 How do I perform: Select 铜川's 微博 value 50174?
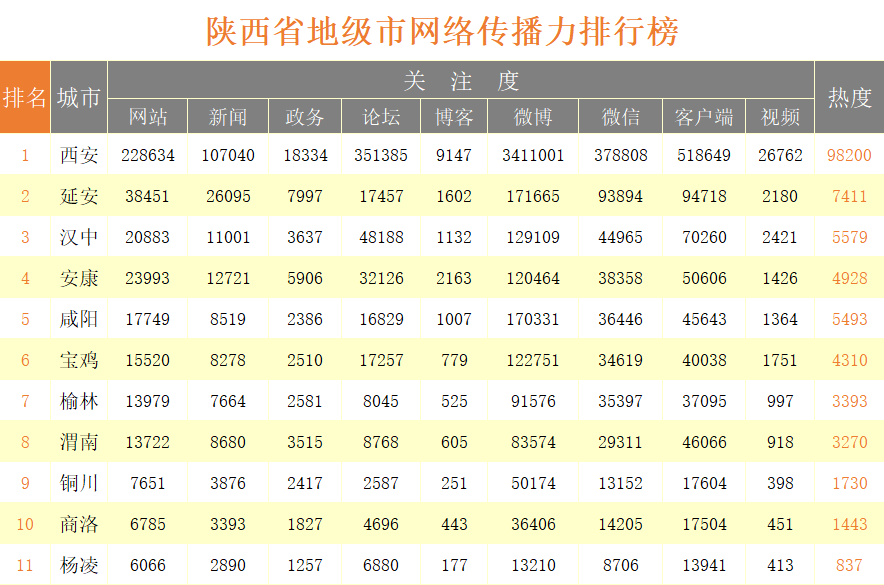[533, 483]
